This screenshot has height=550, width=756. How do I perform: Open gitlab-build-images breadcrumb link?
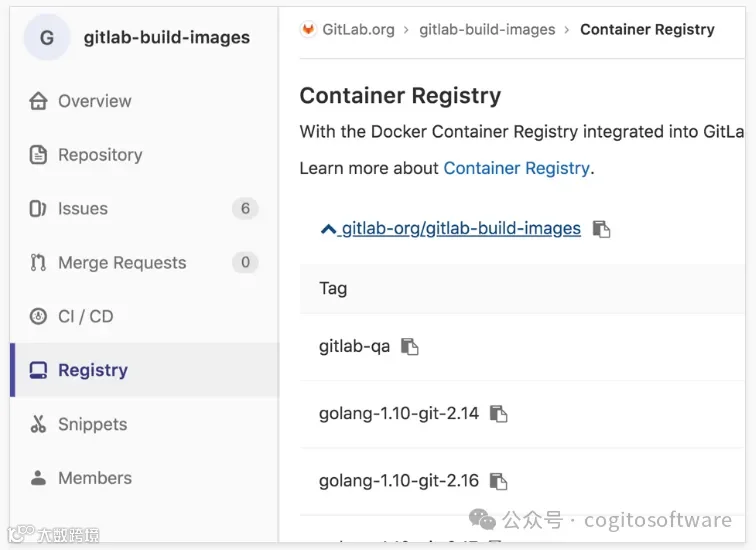pyautogui.click(x=487, y=29)
